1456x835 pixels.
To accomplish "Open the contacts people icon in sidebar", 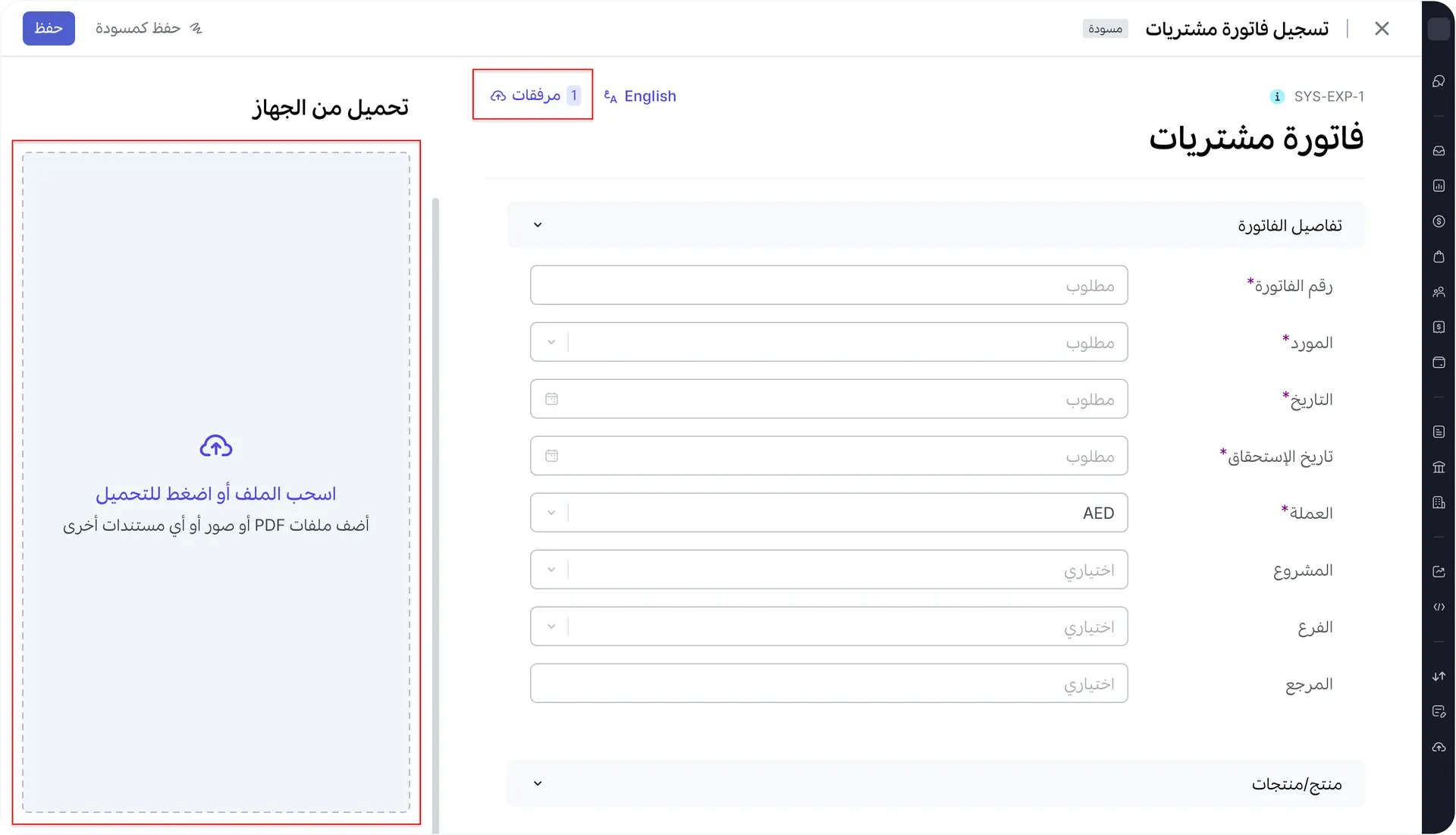I will tap(1439, 291).
